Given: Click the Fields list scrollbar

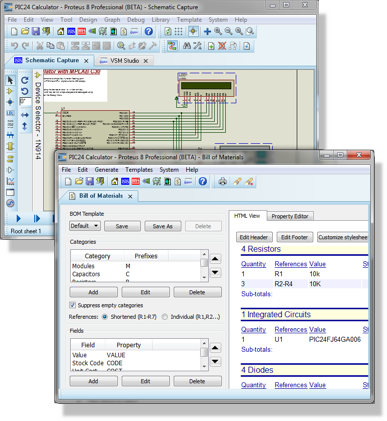Looking at the screenshot, I should point(204,355).
